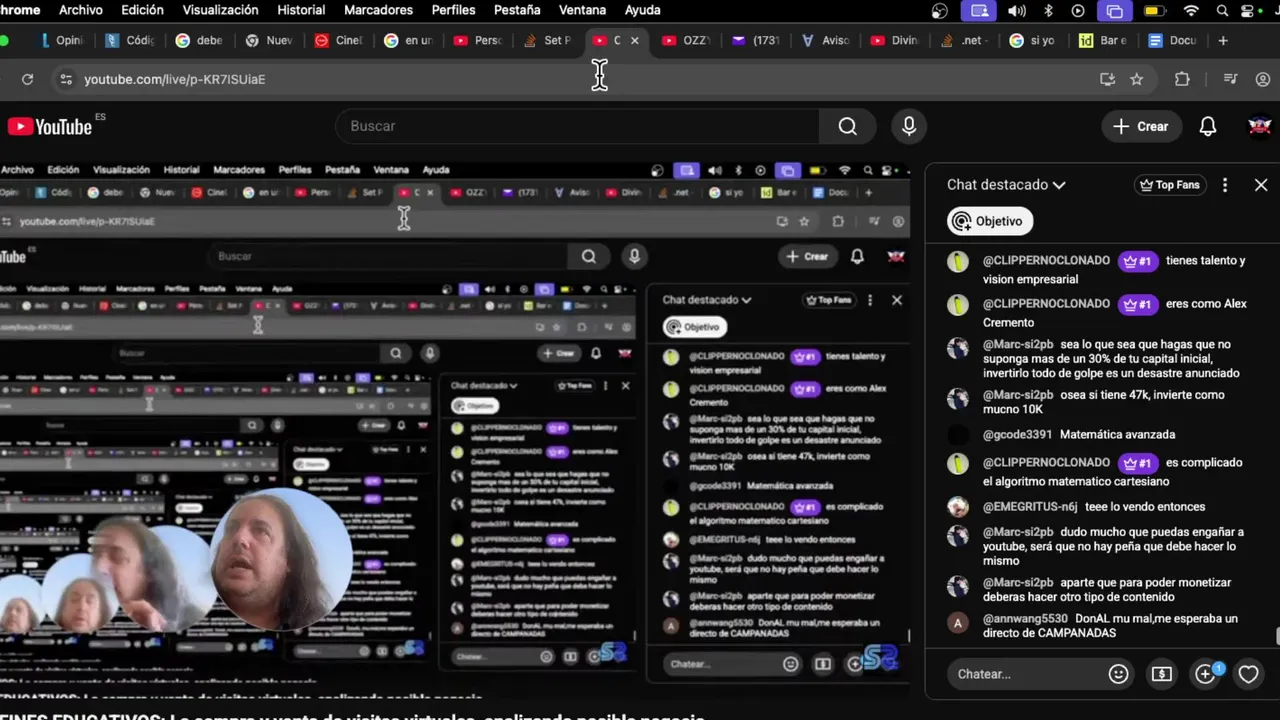Reload the current page
The width and height of the screenshot is (1280, 720).
pos(27,79)
